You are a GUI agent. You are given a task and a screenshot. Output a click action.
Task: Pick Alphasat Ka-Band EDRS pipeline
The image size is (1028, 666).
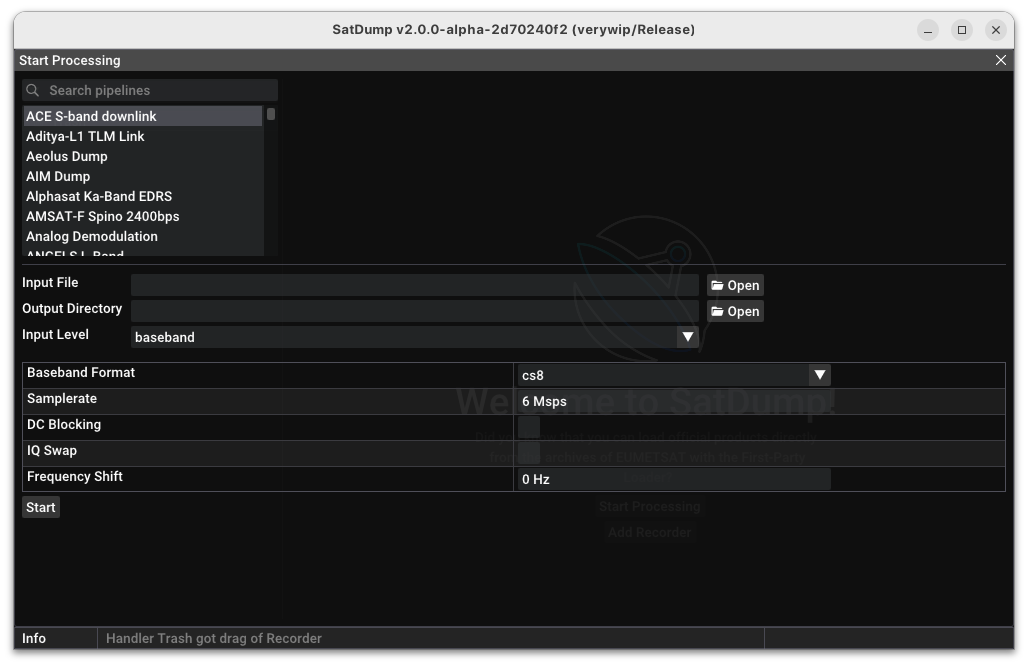pyautogui.click(x=99, y=196)
